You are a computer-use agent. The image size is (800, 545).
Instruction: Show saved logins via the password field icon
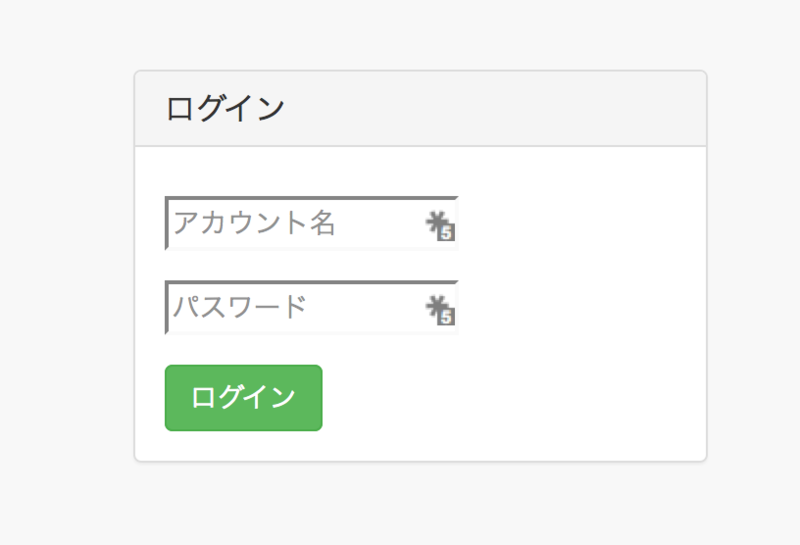coord(440,309)
